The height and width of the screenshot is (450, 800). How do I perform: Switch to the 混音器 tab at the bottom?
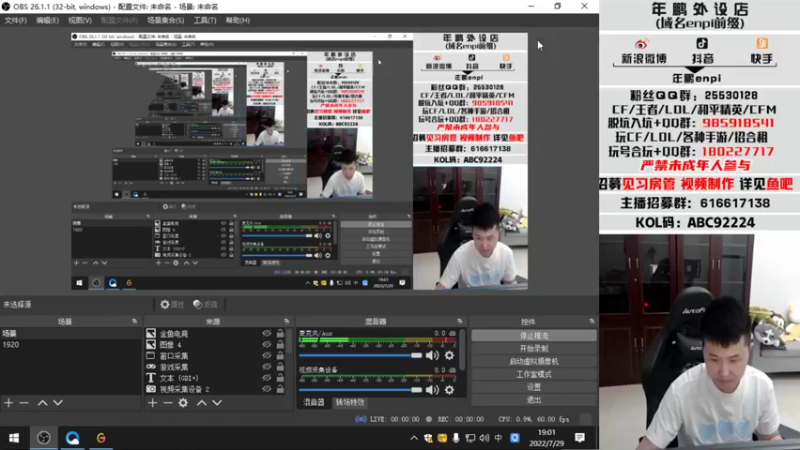point(314,403)
